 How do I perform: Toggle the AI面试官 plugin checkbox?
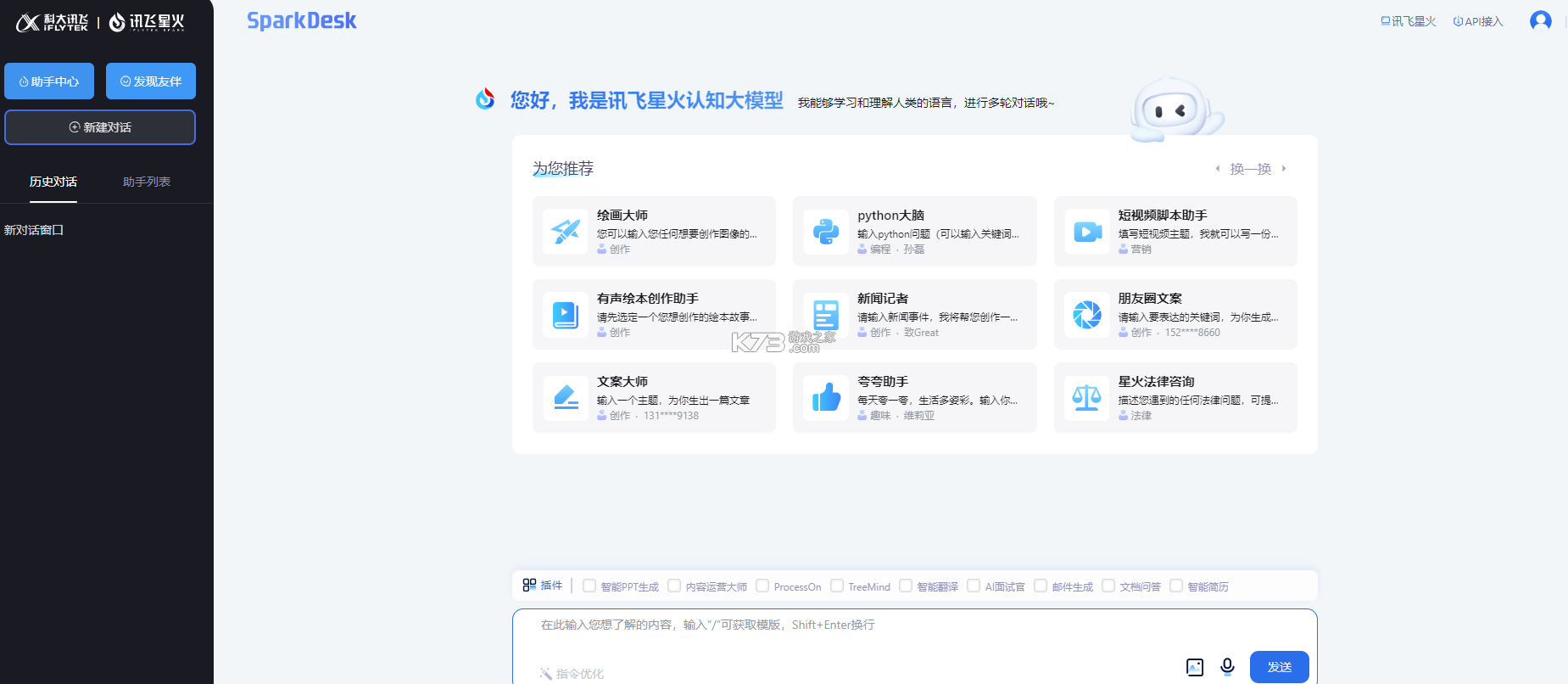pos(974,586)
